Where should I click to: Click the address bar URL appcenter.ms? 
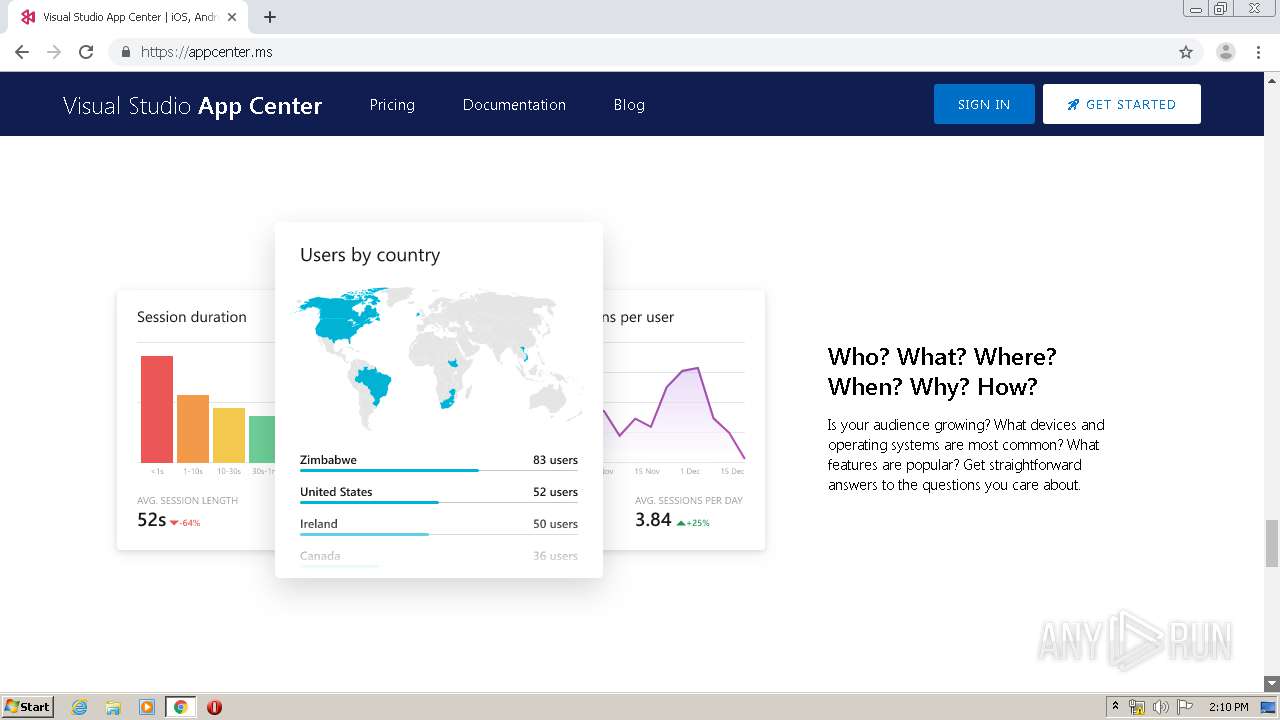click(x=207, y=52)
